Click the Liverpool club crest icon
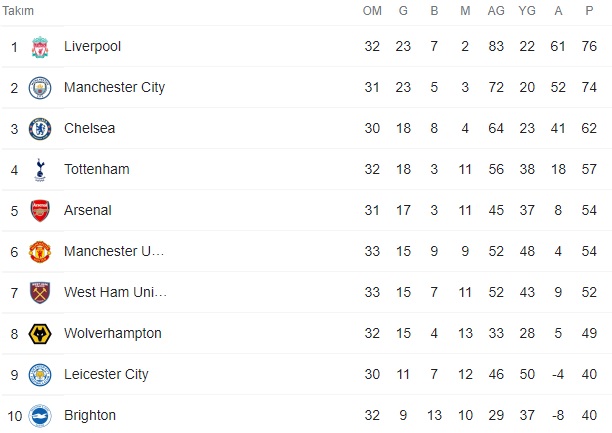 [x=39, y=47]
